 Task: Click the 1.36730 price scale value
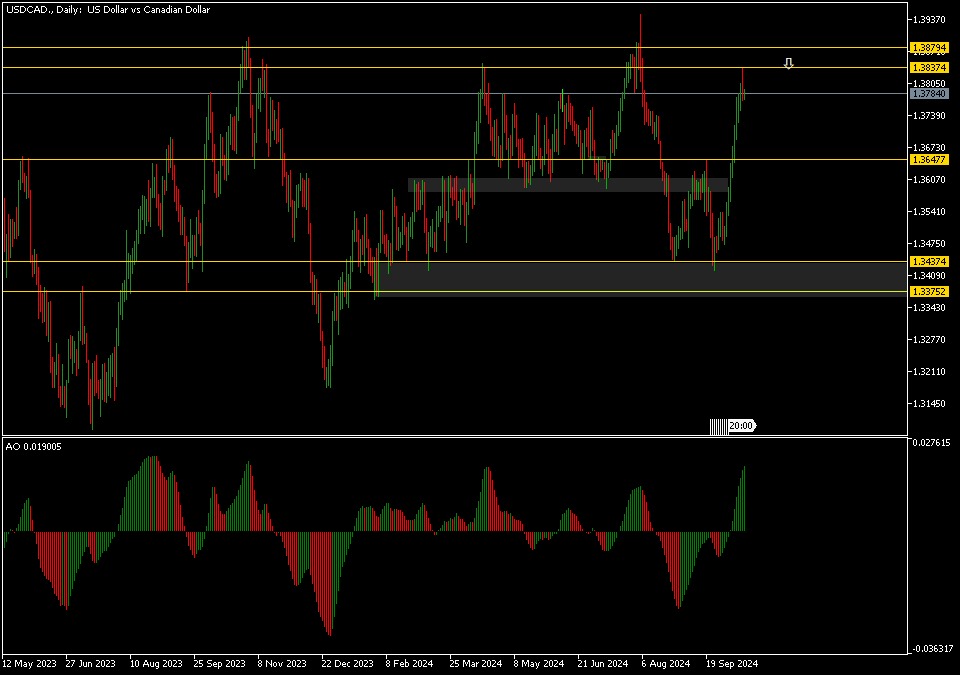929,148
